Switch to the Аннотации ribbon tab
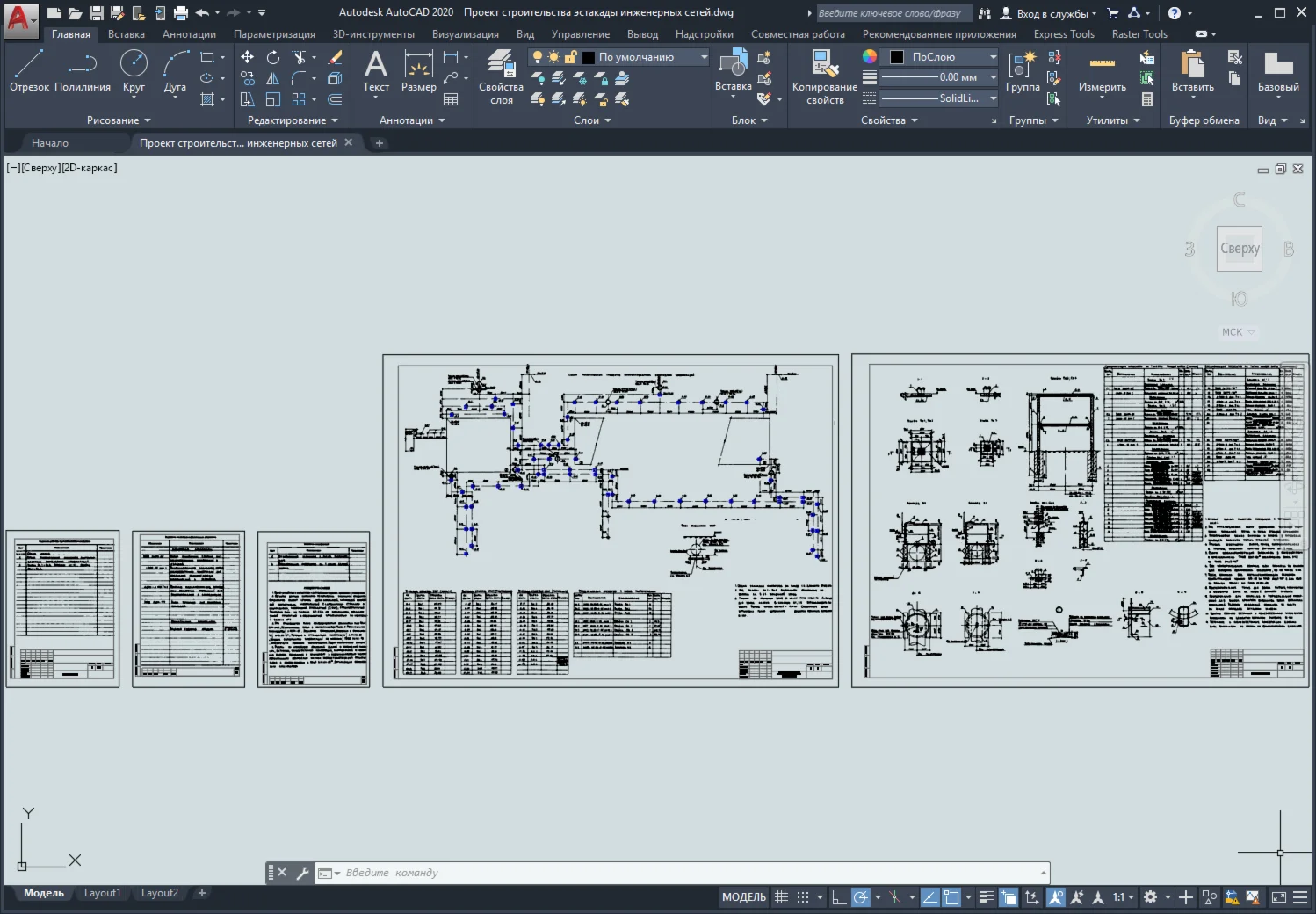Viewport: 1316px width, 914px height. (189, 34)
